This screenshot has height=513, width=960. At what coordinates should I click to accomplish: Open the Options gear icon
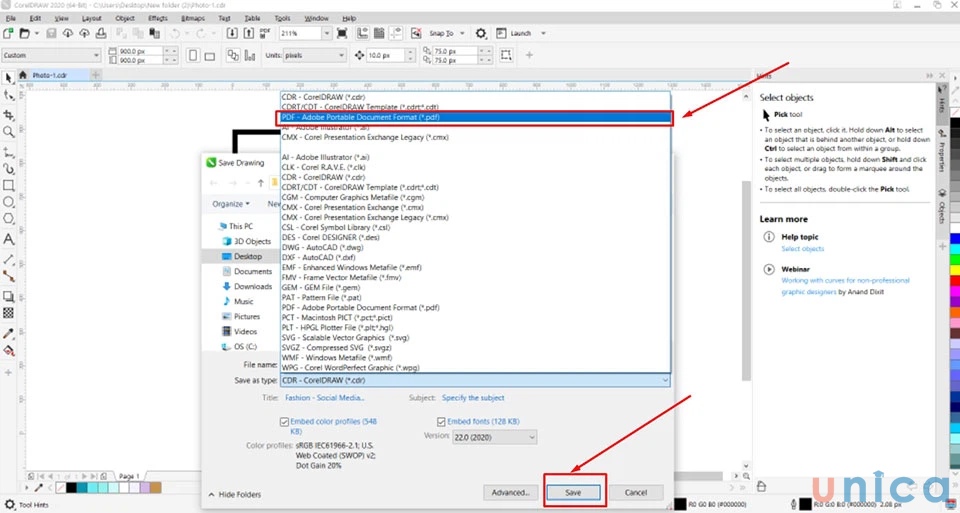(x=481, y=33)
